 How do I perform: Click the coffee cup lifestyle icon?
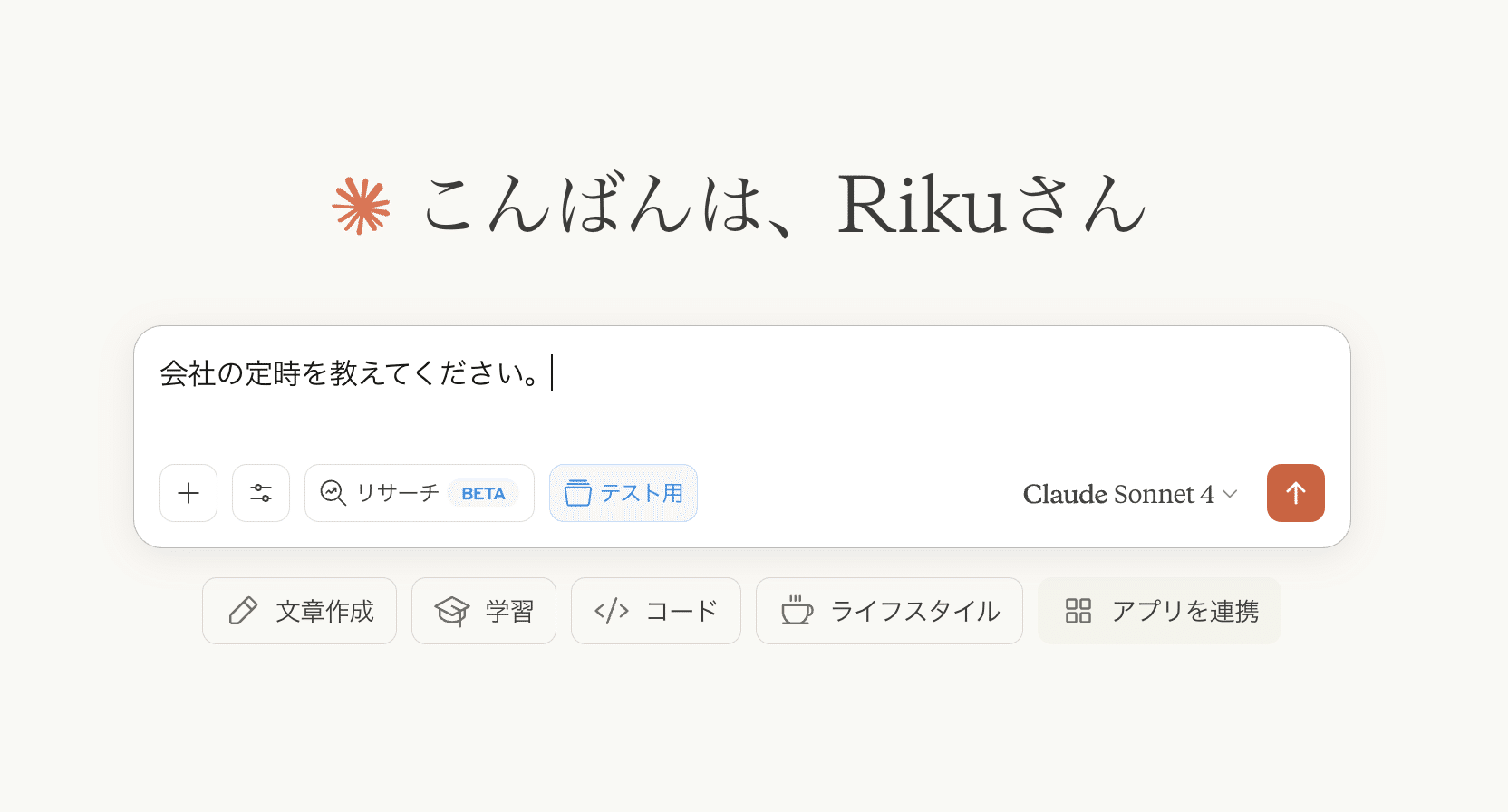click(x=797, y=611)
